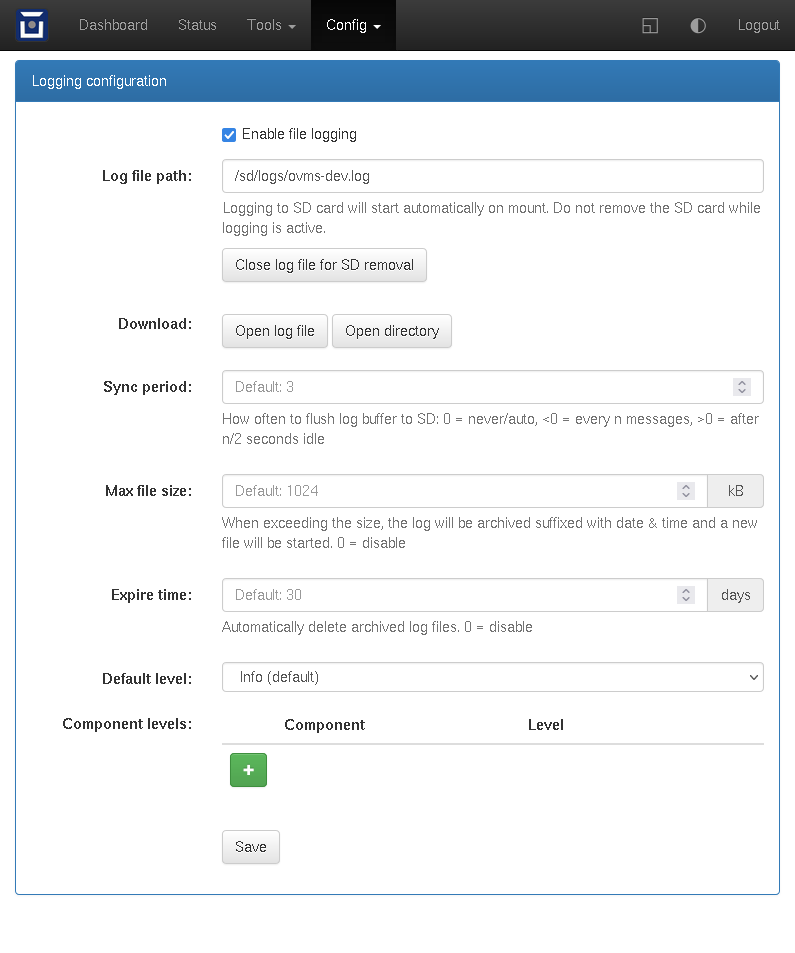795x953 pixels.
Task: Click into the Log file path field
Action: click(492, 176)
